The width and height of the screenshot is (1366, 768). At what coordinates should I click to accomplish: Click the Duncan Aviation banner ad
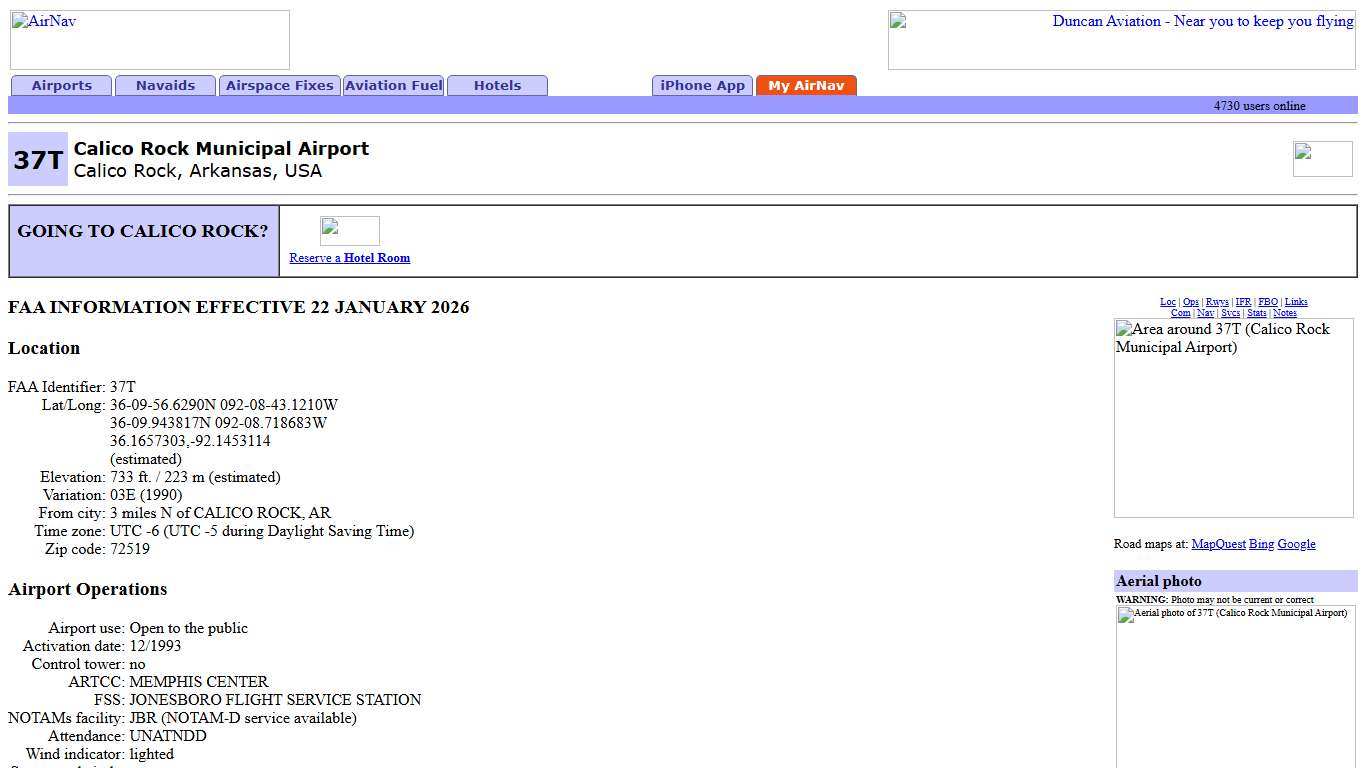[x=1121, y=40]
